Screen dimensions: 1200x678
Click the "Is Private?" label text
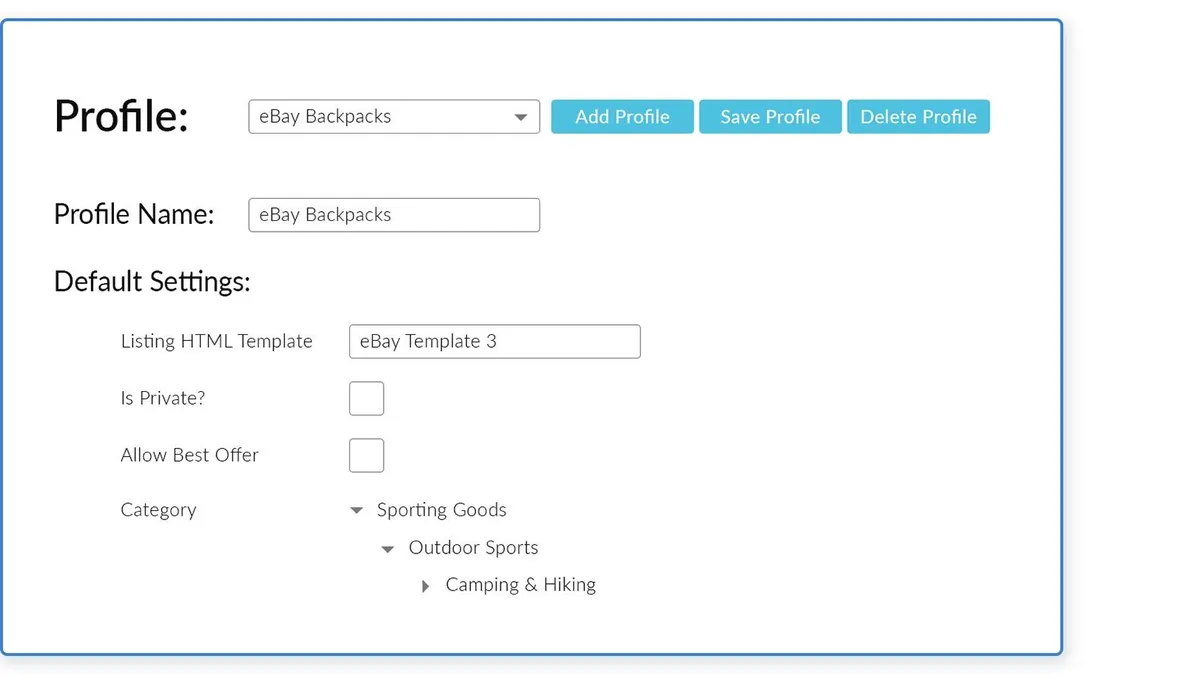point(162,398)
